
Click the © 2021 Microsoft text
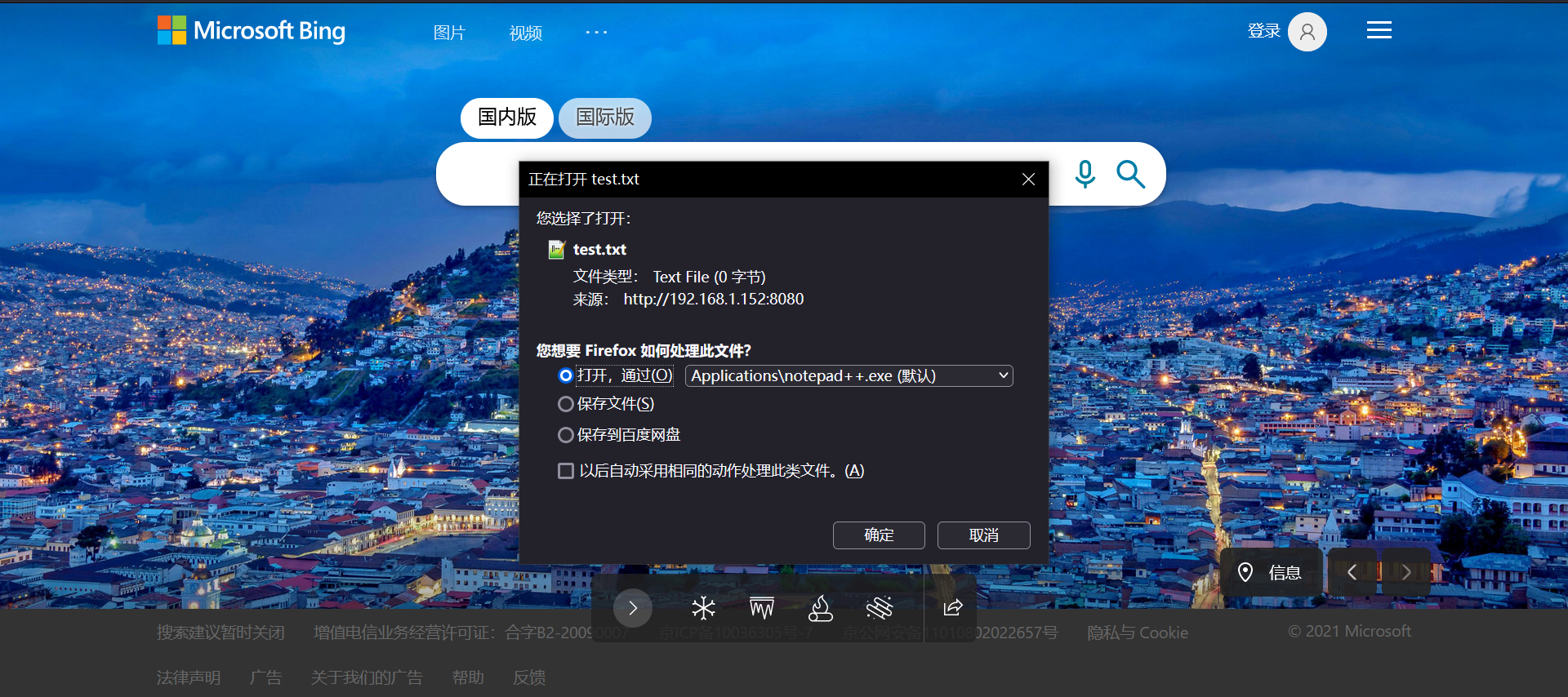coord(1349,631)
